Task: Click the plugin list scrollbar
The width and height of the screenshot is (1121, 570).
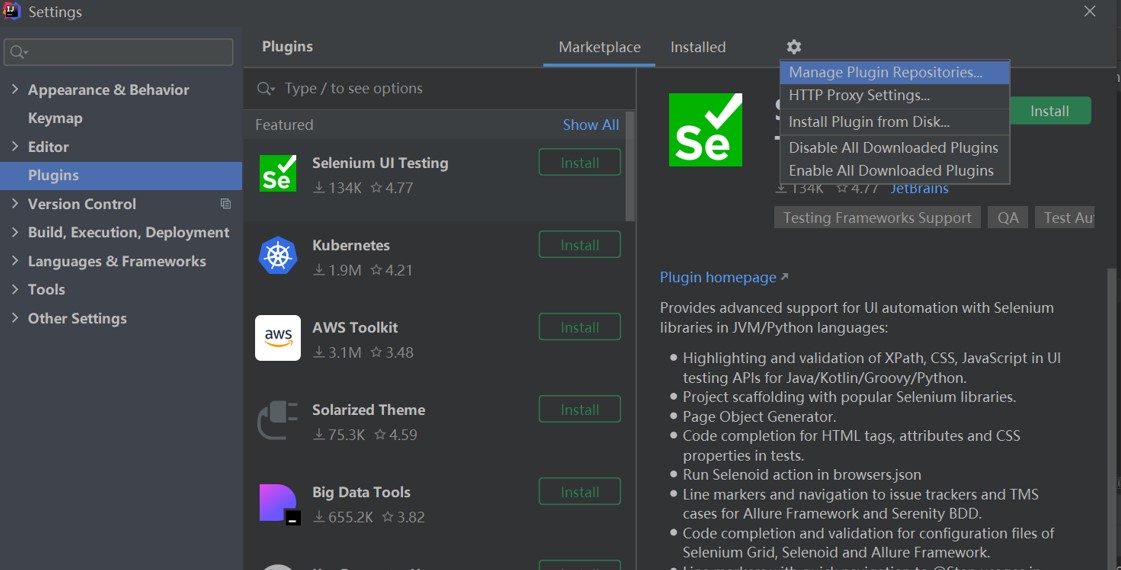Action: point(630,167)
